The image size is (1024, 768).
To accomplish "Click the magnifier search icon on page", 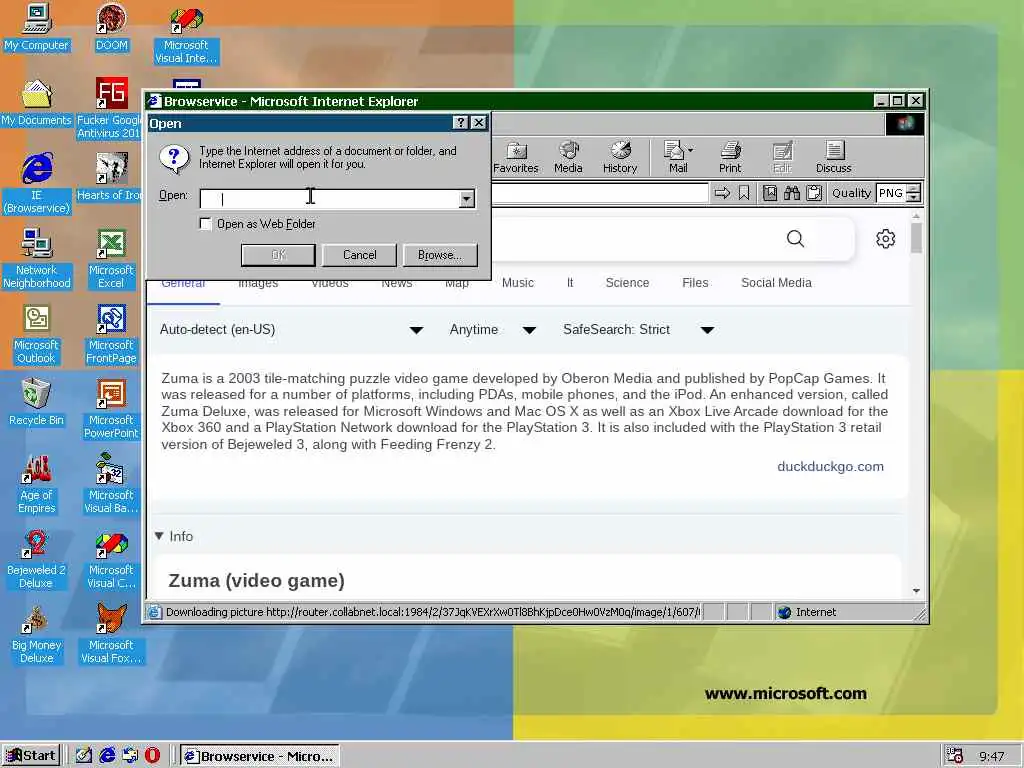I will 795,238.
